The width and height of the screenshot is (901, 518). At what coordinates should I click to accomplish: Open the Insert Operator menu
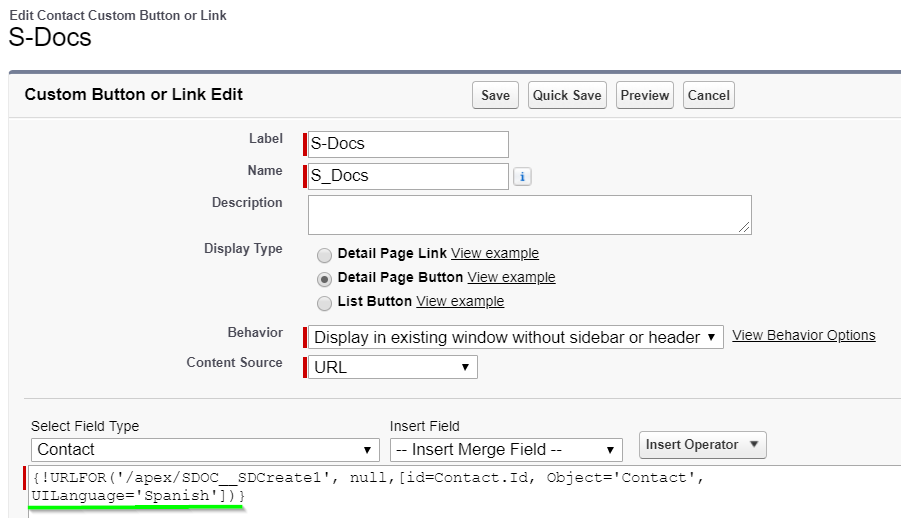click(x=702, y=445)
